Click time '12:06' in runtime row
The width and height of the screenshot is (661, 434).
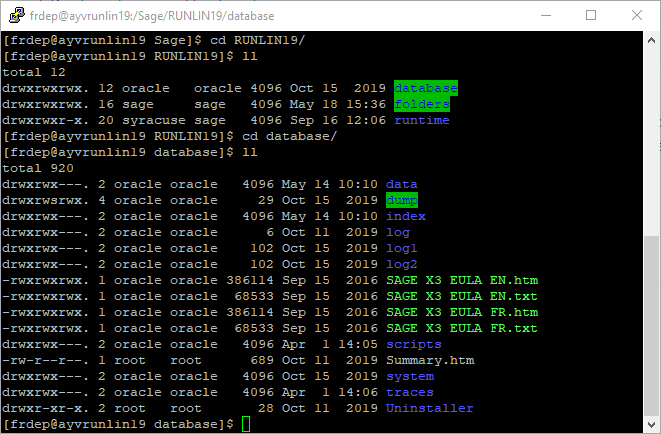tap(366, 120)
